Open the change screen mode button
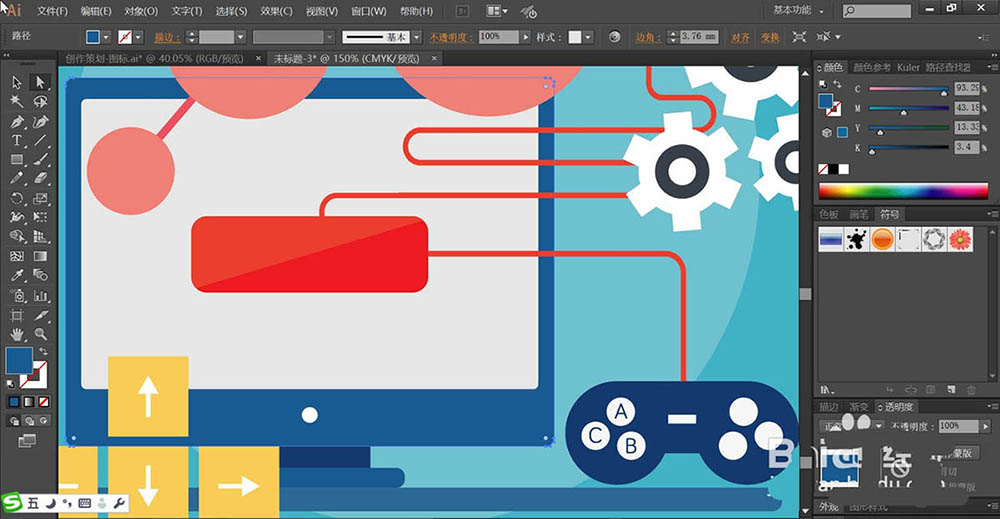Screen dimensions: 1000x519 click(27, 441)
